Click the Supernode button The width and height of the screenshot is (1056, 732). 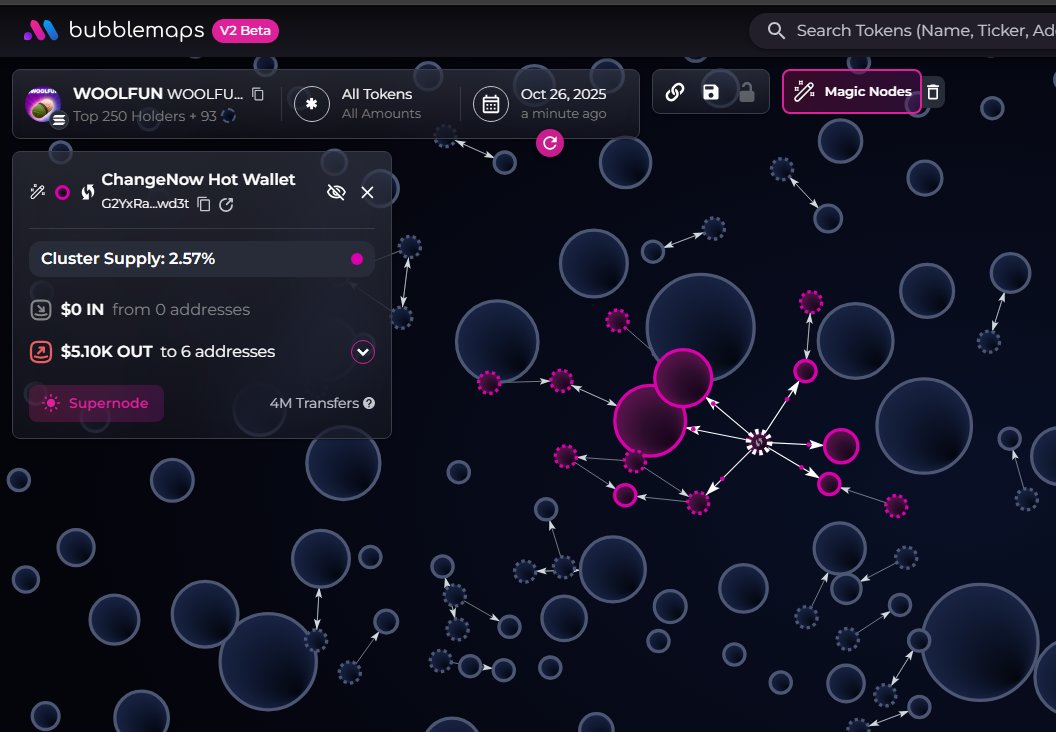(96, 403)
